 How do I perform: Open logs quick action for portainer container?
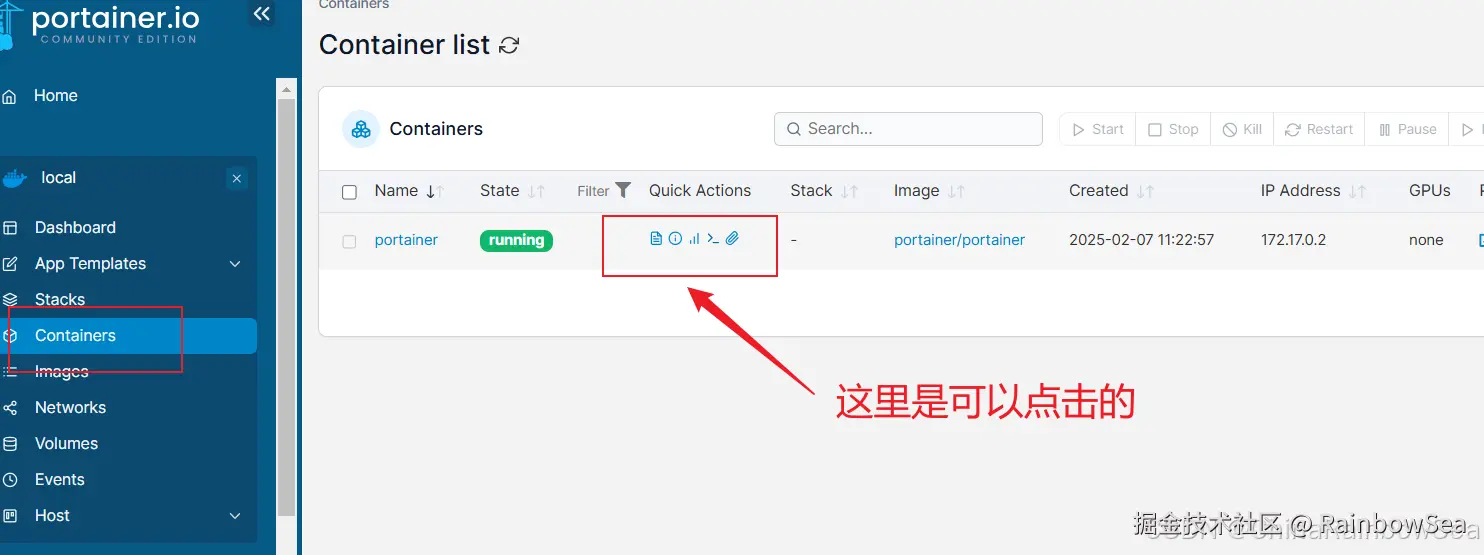[656, 239]
